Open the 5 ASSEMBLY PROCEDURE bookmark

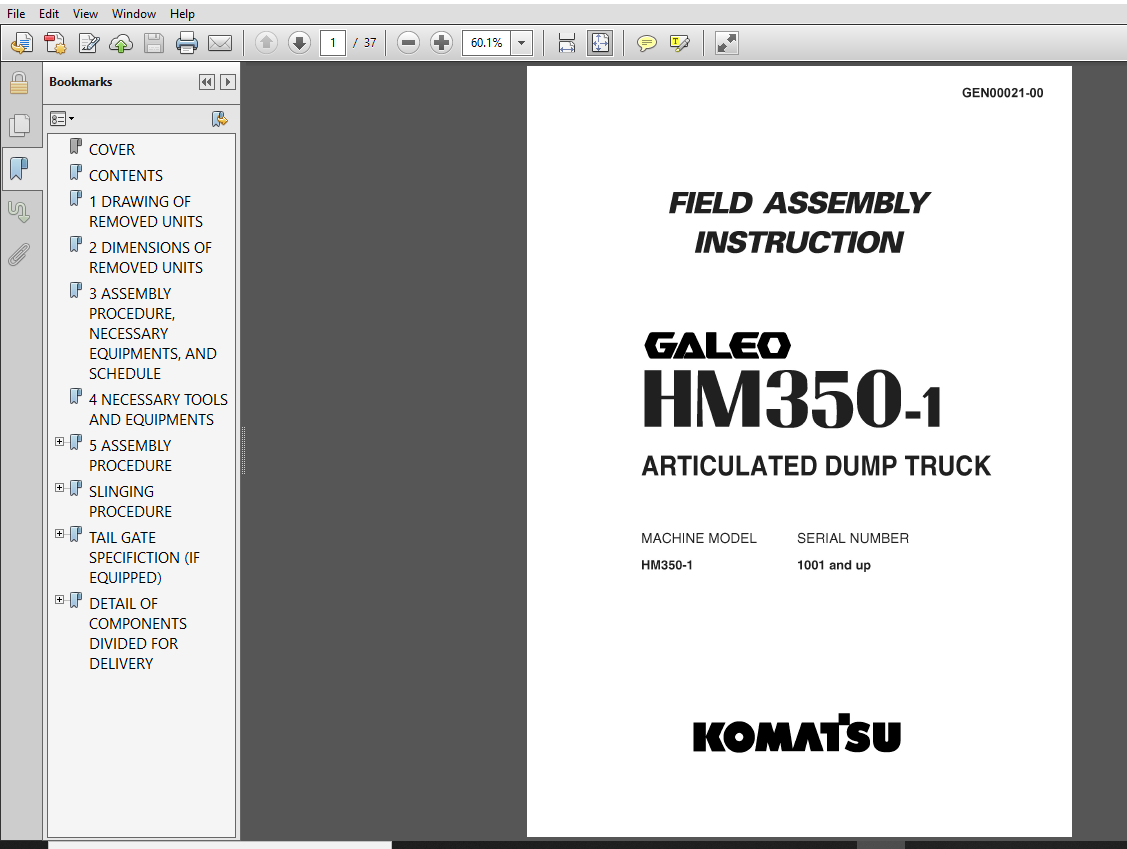130,455
